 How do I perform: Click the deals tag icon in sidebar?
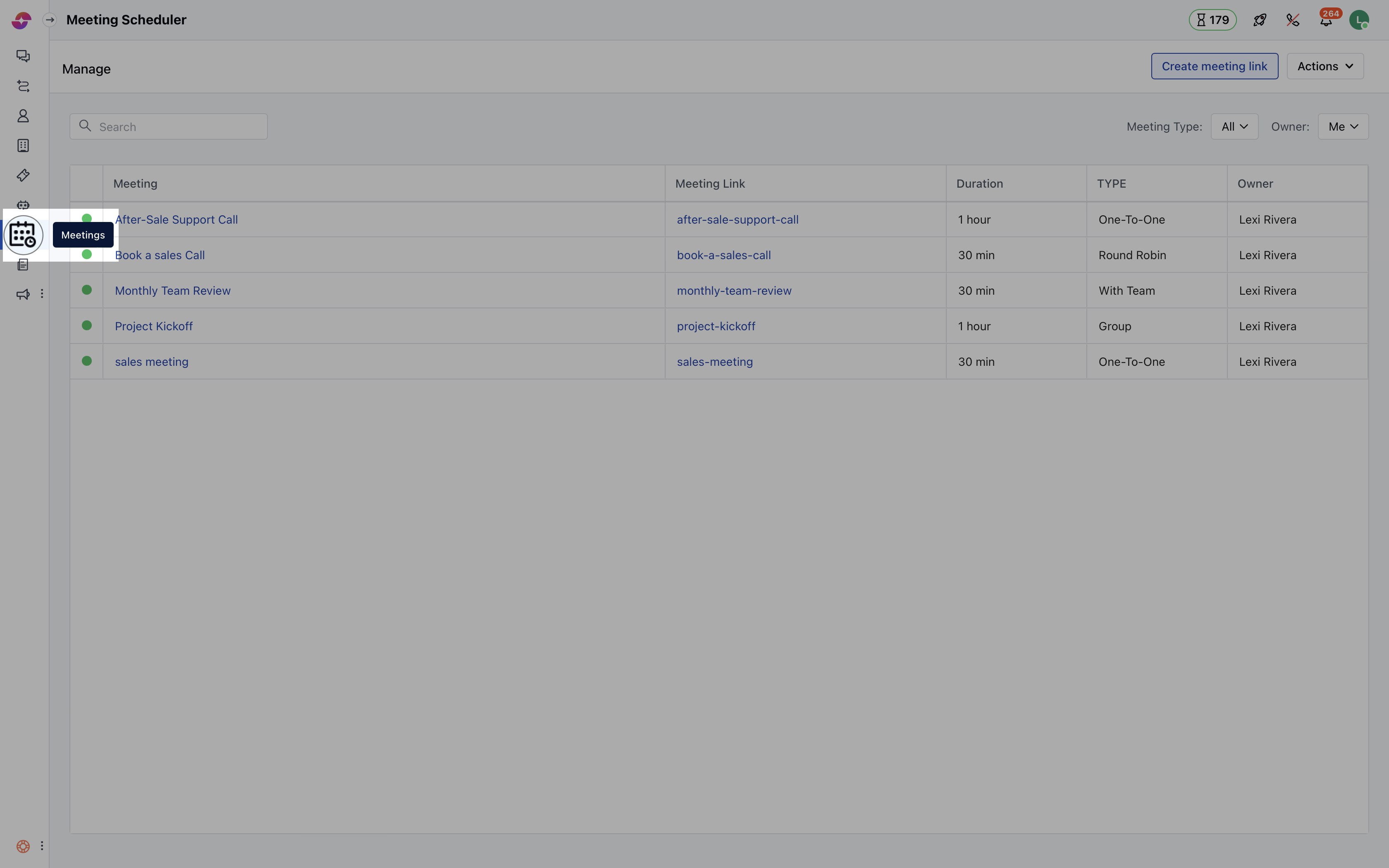pos(23,175)
